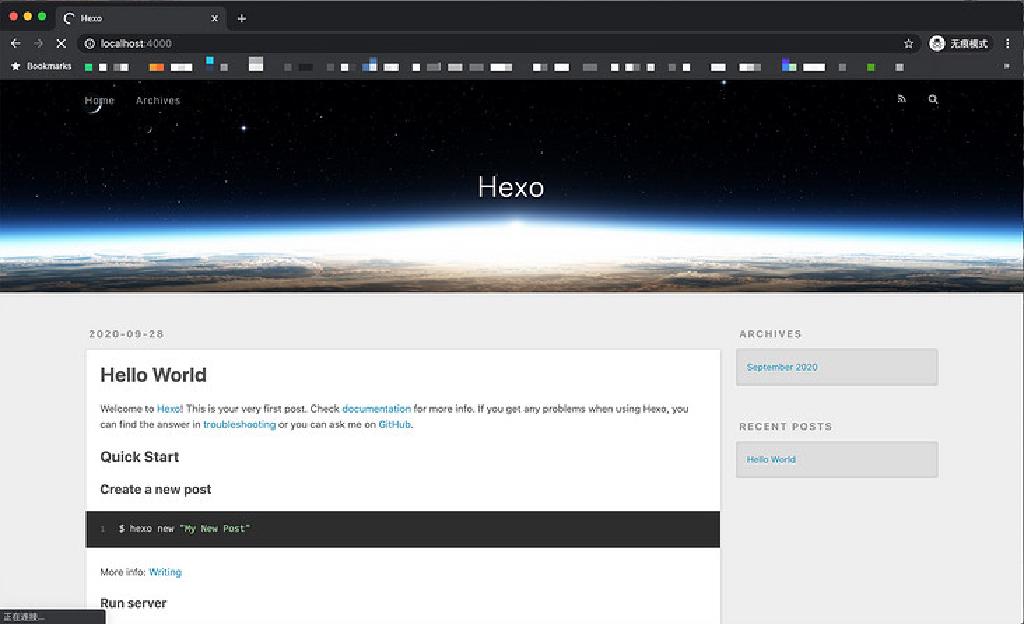Open a new browser tab
Screen dimensions: 1024x624
pos(242,18)
